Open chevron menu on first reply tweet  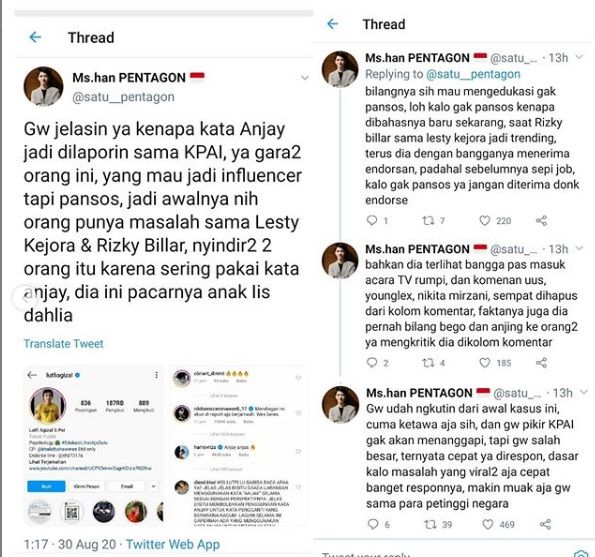(579, 57)
